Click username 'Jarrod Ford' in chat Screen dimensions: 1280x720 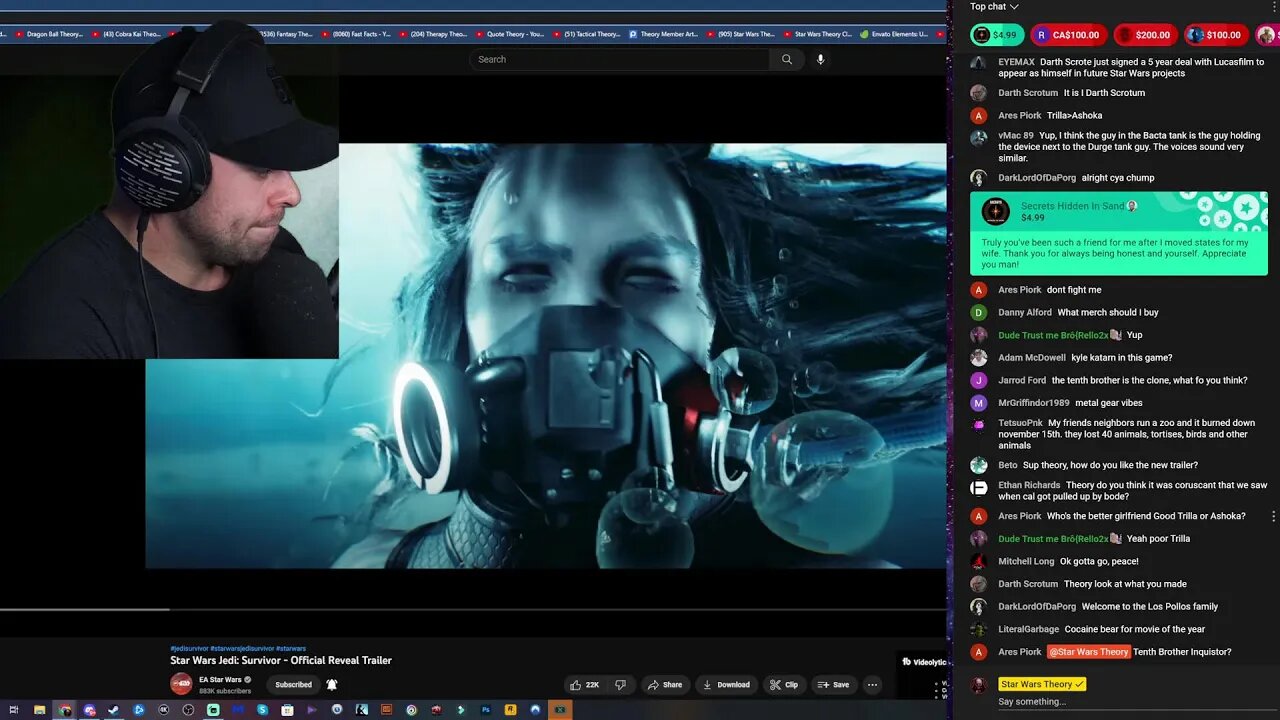(x=1022, y=380)
